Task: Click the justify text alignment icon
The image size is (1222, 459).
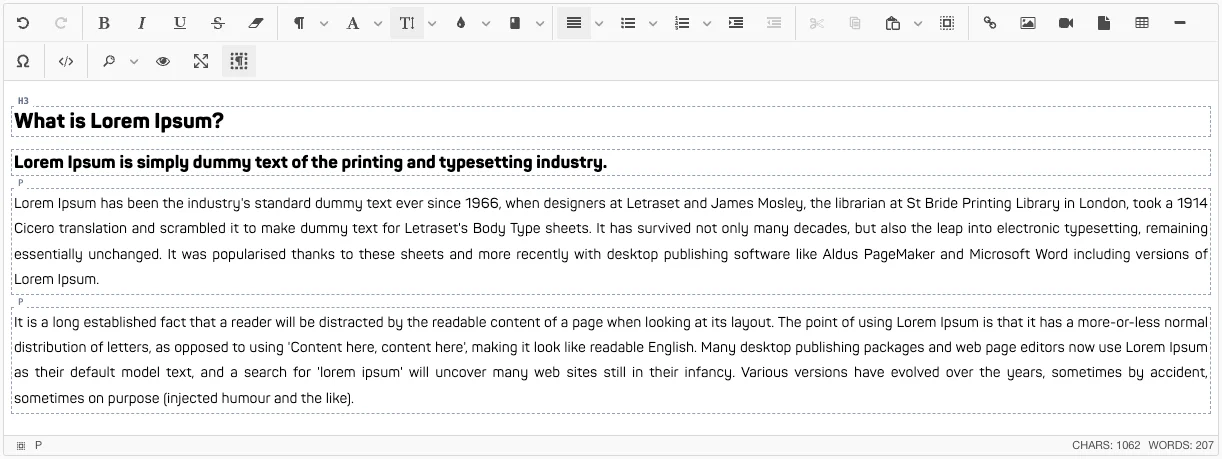Action: coord(574,23)
